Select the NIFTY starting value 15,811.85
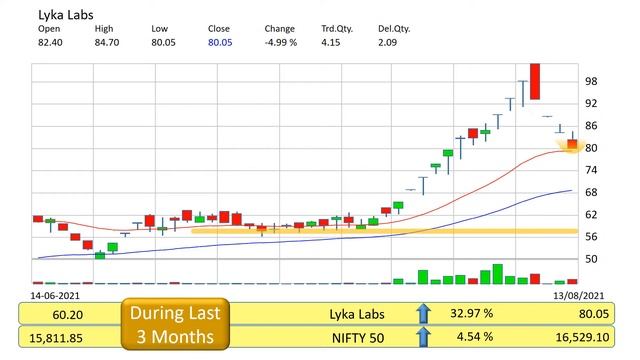The height and width of the screenshot is (360, 640). coord(56,338)
